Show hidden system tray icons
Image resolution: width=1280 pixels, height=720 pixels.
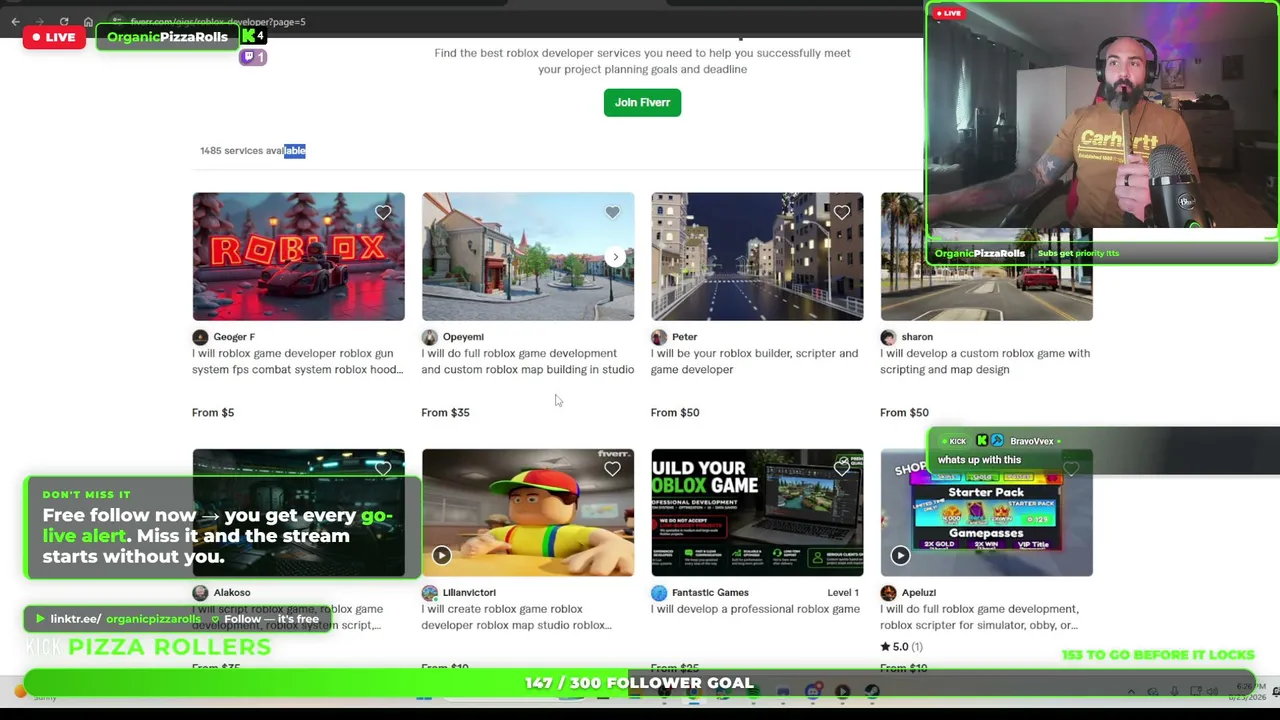1131,691
